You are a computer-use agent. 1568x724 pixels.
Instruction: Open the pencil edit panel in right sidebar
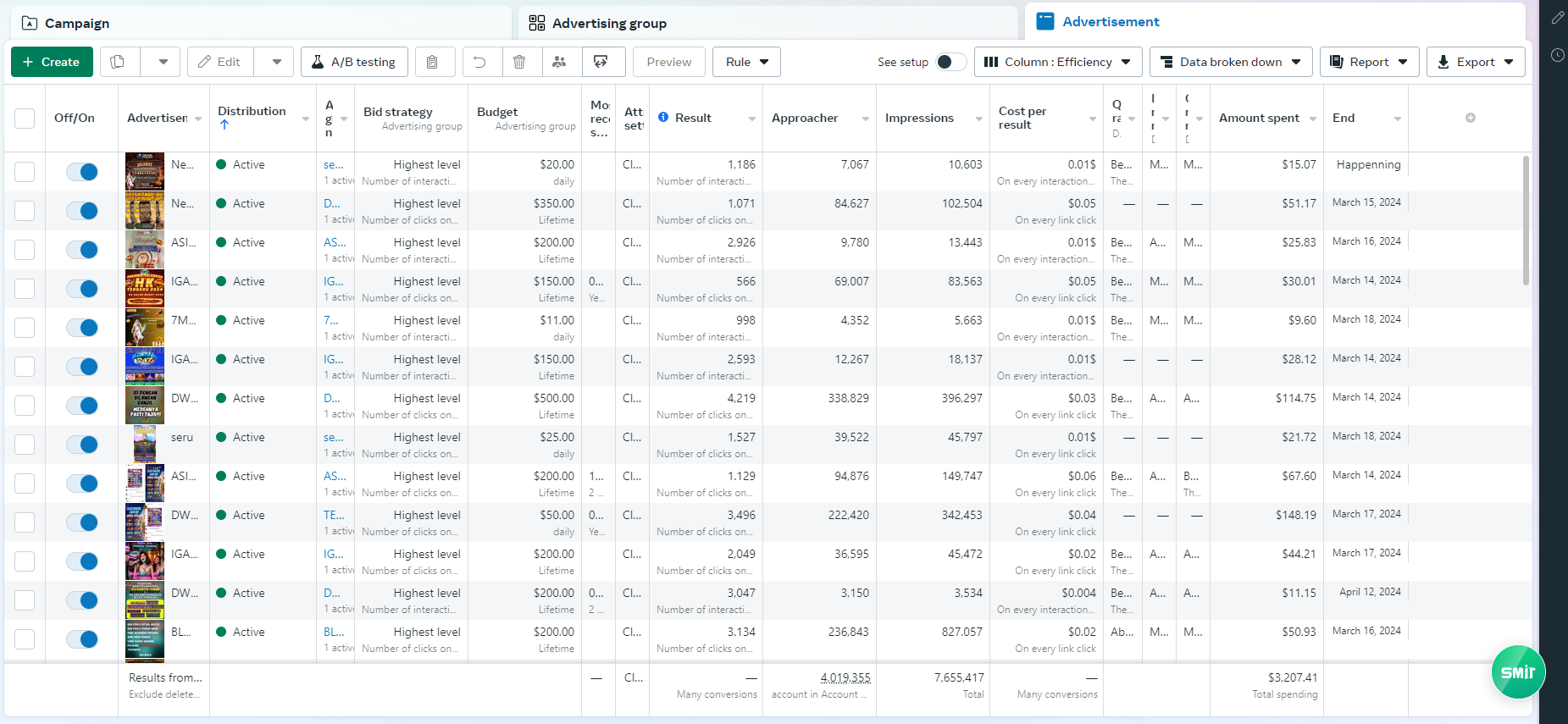click(1557, 18)
